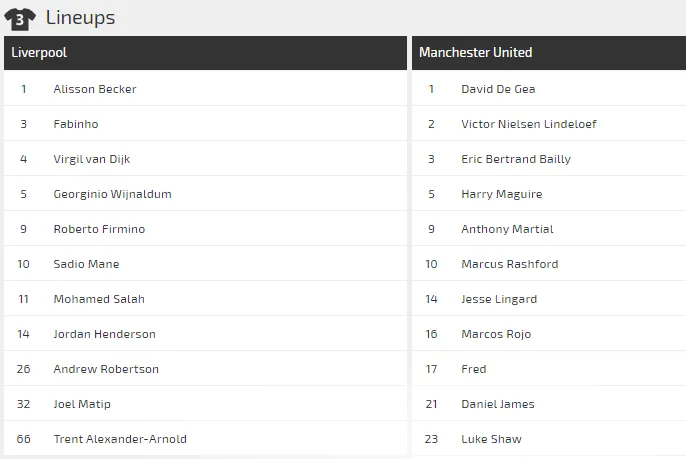Click the jersey icon beside Lineups

(20, 18)
